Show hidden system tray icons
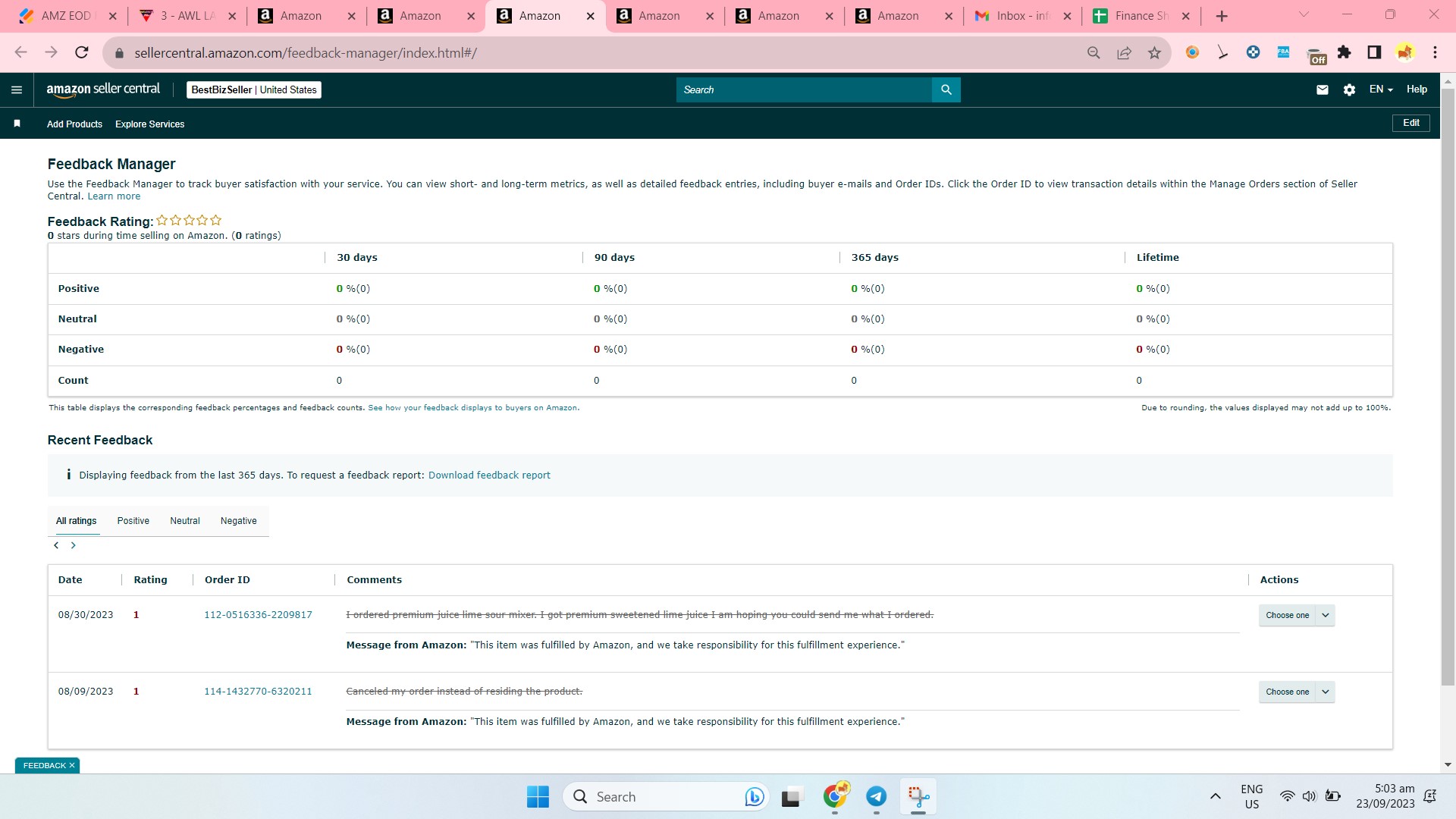1456x819 pixels. point(1215,796)
